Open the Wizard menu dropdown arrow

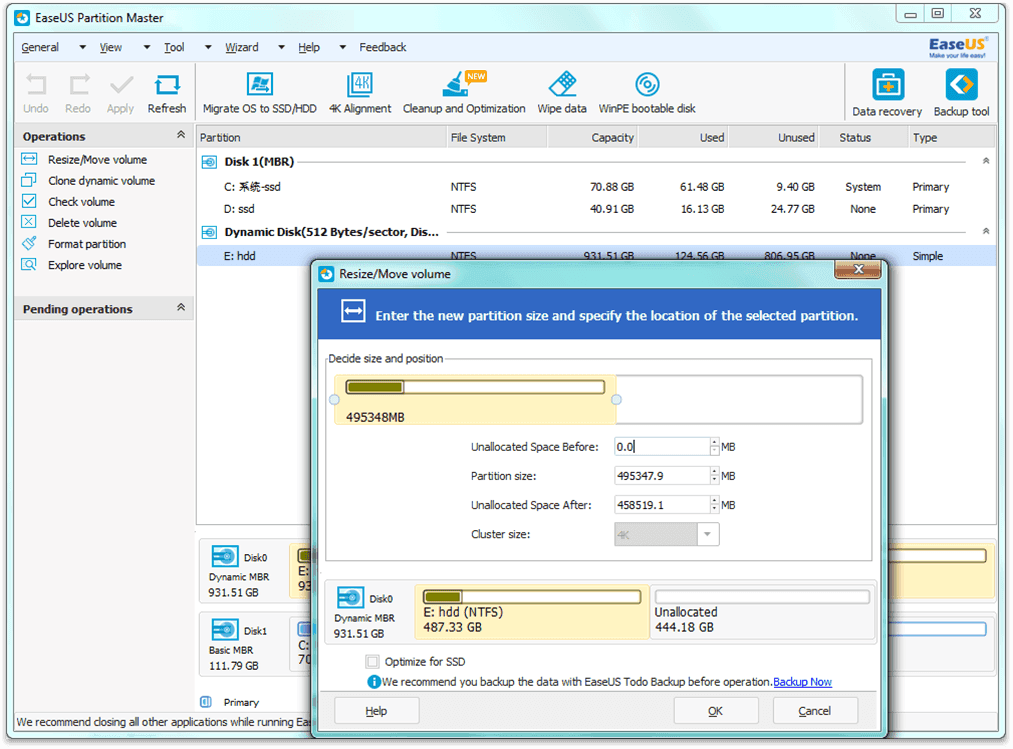tap(281, 47)
